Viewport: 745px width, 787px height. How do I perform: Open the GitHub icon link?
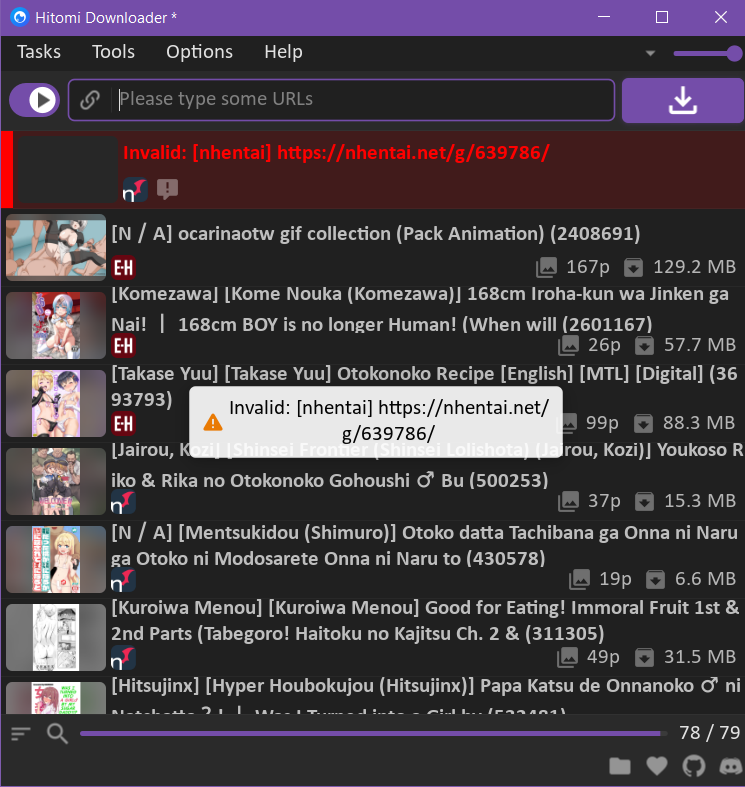(694, 766)
